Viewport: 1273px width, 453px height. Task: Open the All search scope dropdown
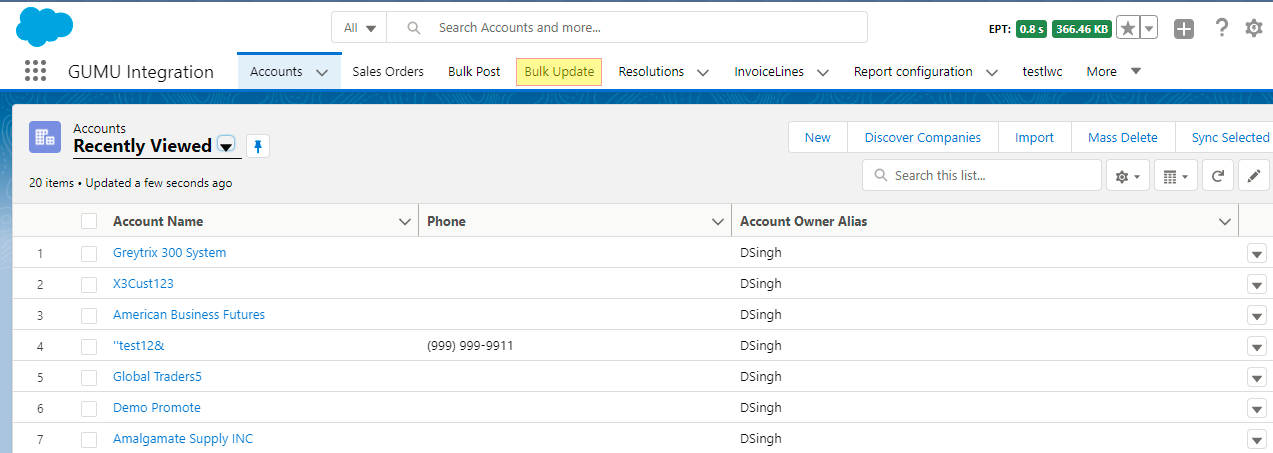point(359,28)
